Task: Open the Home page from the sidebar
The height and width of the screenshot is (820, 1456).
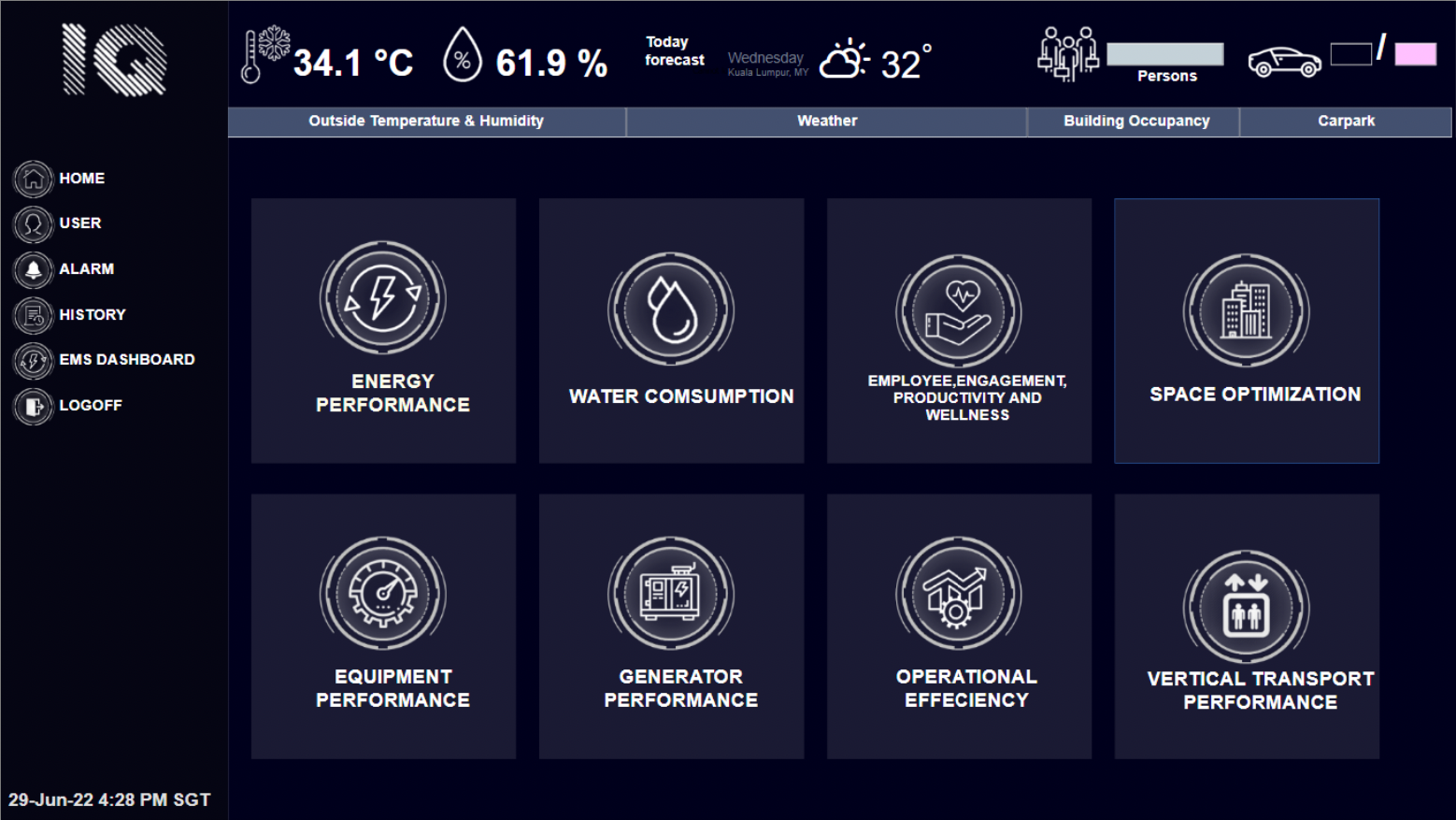Action: [x=33, y=180]
